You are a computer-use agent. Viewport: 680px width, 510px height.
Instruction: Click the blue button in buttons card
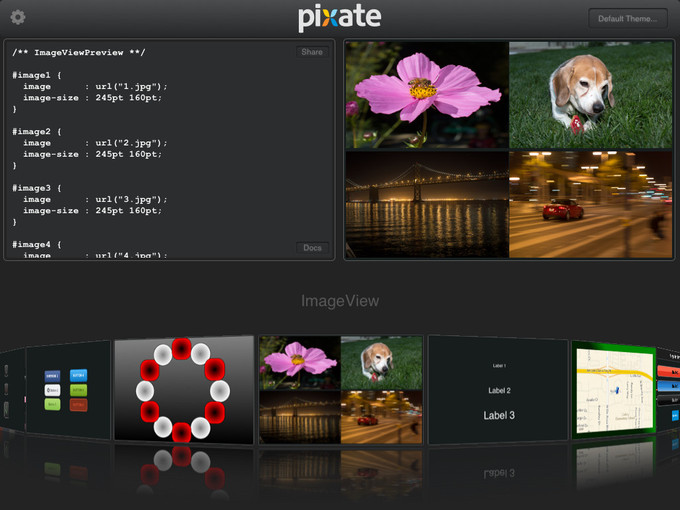(78, 375)
